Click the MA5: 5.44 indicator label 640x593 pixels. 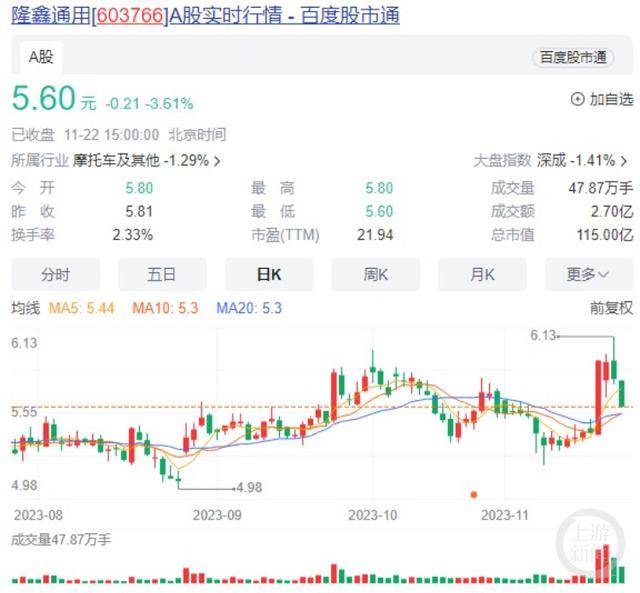(x=82, y=308)
